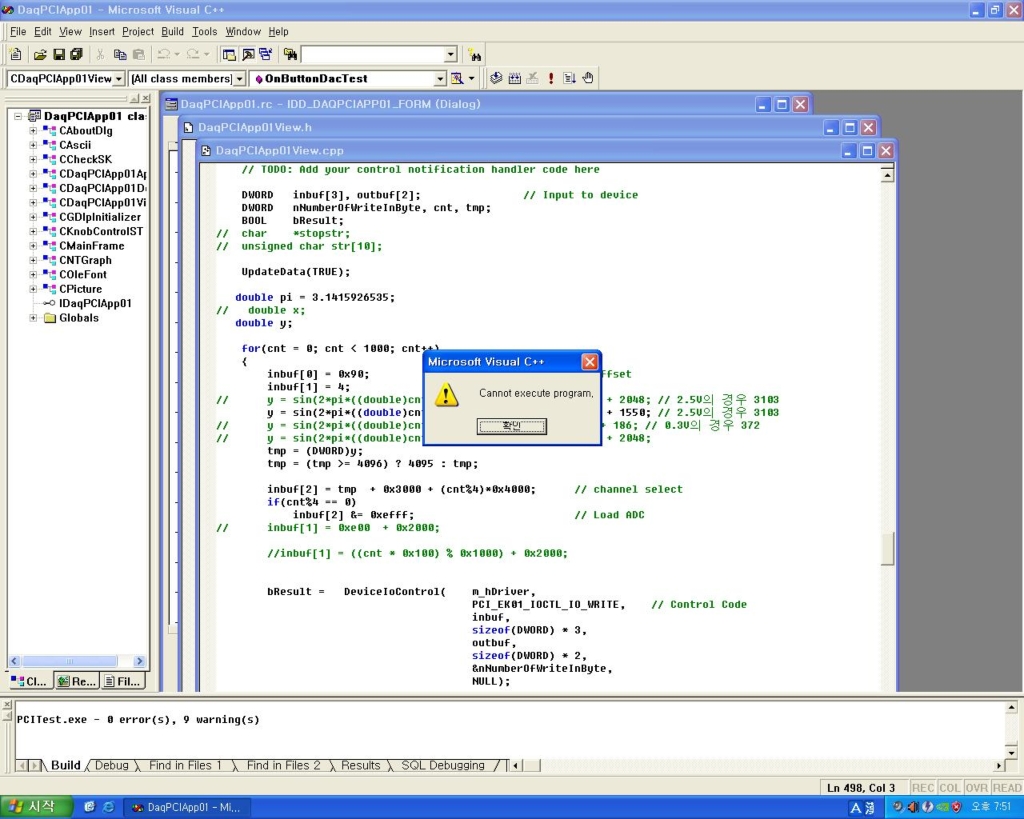Open the undo history dropdown arrow
This screenshot has width=1024, height=819.
coord(177,55)
